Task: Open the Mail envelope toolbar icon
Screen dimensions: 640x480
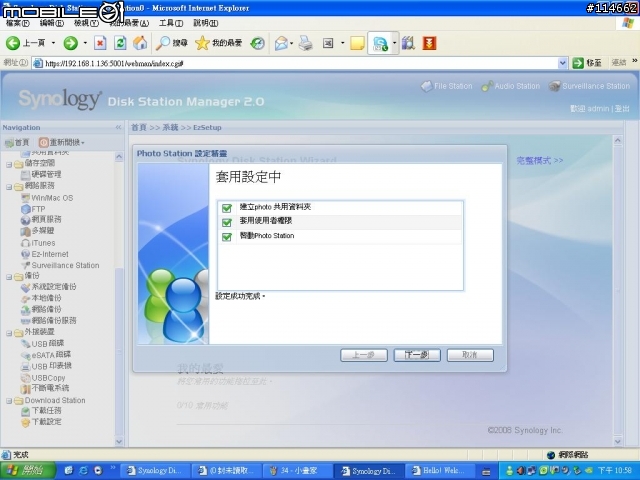Action: point(281,43)
